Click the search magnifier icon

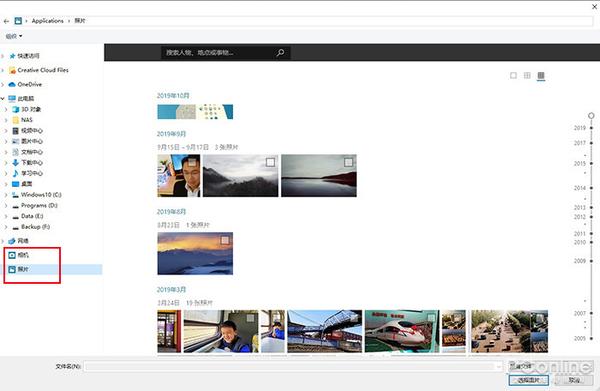pyautogui.click(x=280, y=53)
